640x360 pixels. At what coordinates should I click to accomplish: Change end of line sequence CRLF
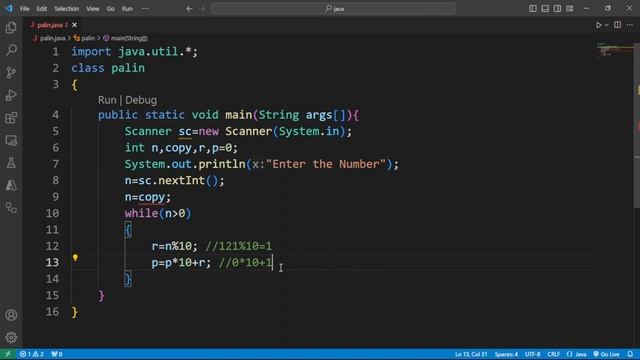pos(553,354)
